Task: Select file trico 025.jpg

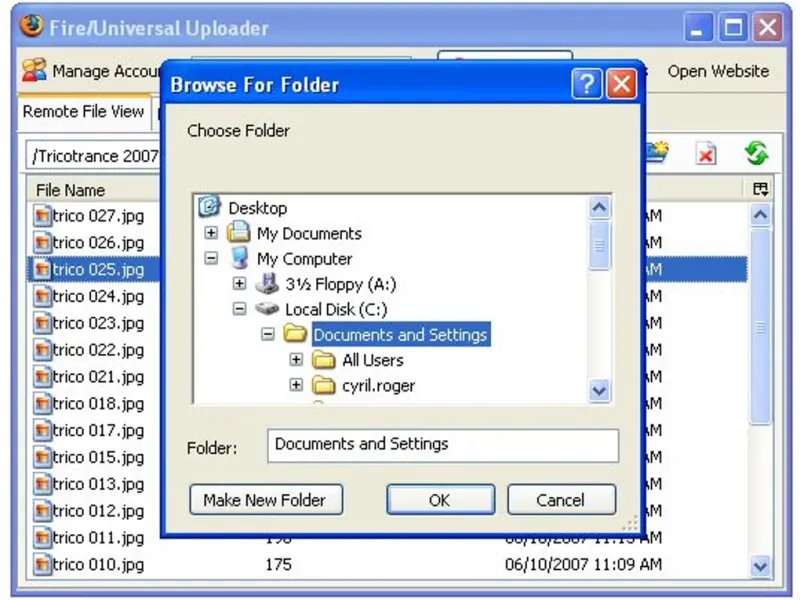Action: [98, 269]
